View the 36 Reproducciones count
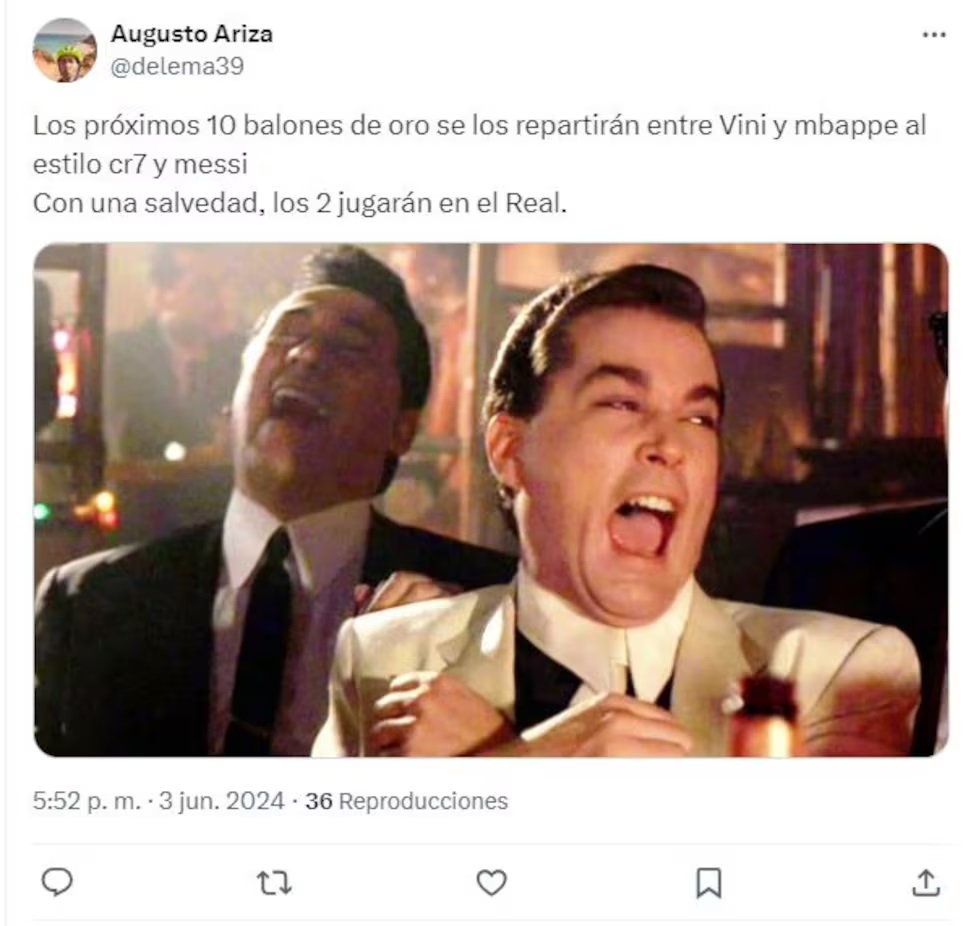Viewport: 976px width, 926px height. 406,800
